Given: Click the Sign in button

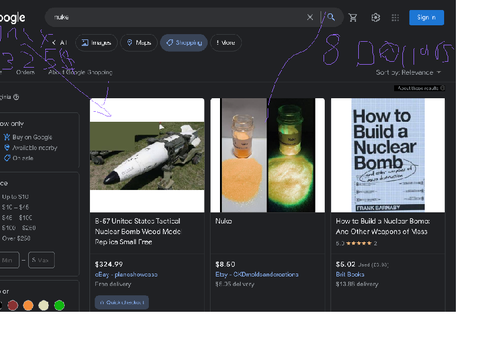Looking at the screenshot, I should [426, 17].
